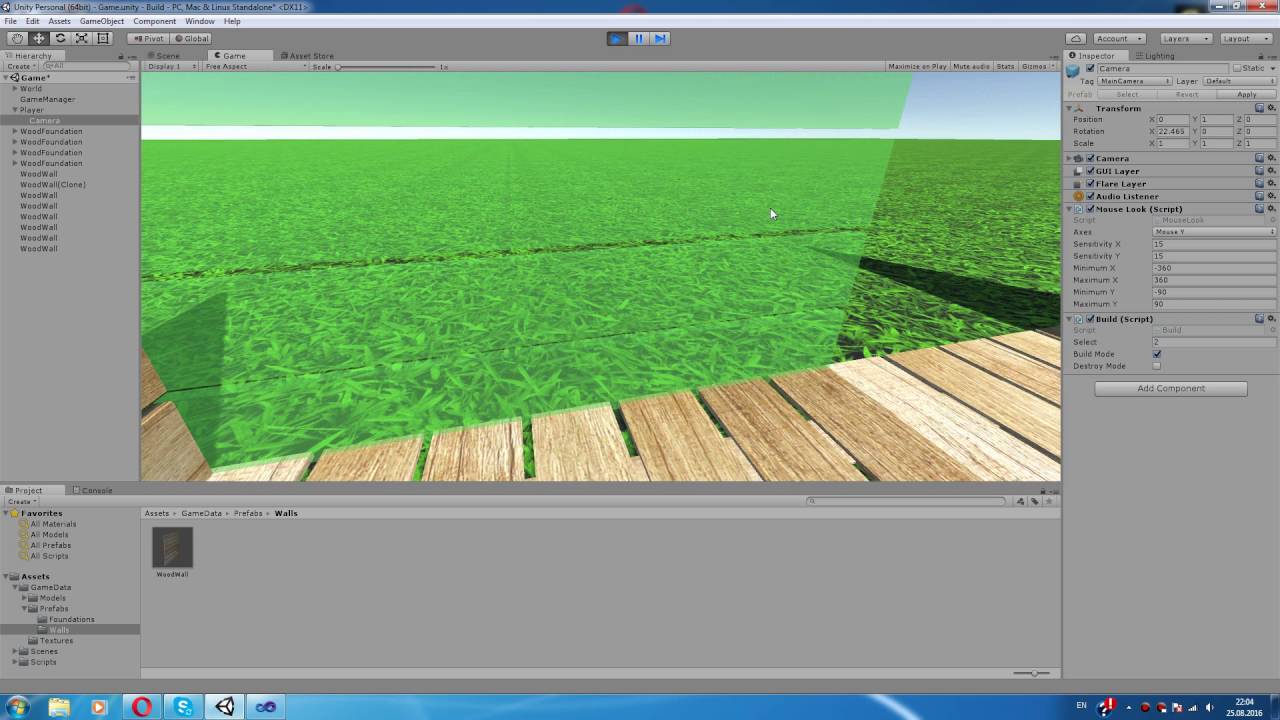Disable the Camera component checkbox
This screenshot has width=1280, height=720.
[x=1090, y=158]
